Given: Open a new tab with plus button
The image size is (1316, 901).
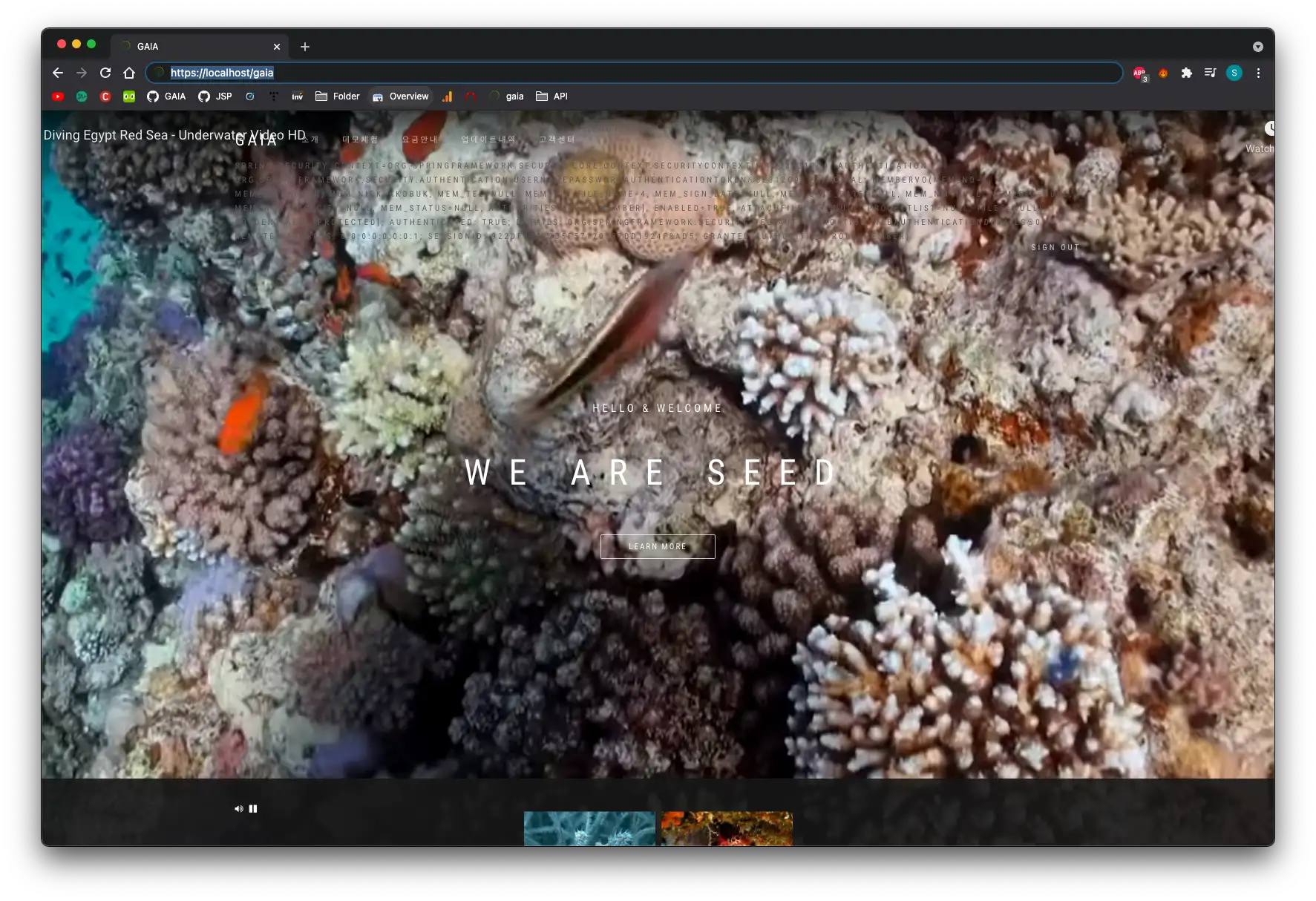Looking at the screenshot, I should click(305, 47).
